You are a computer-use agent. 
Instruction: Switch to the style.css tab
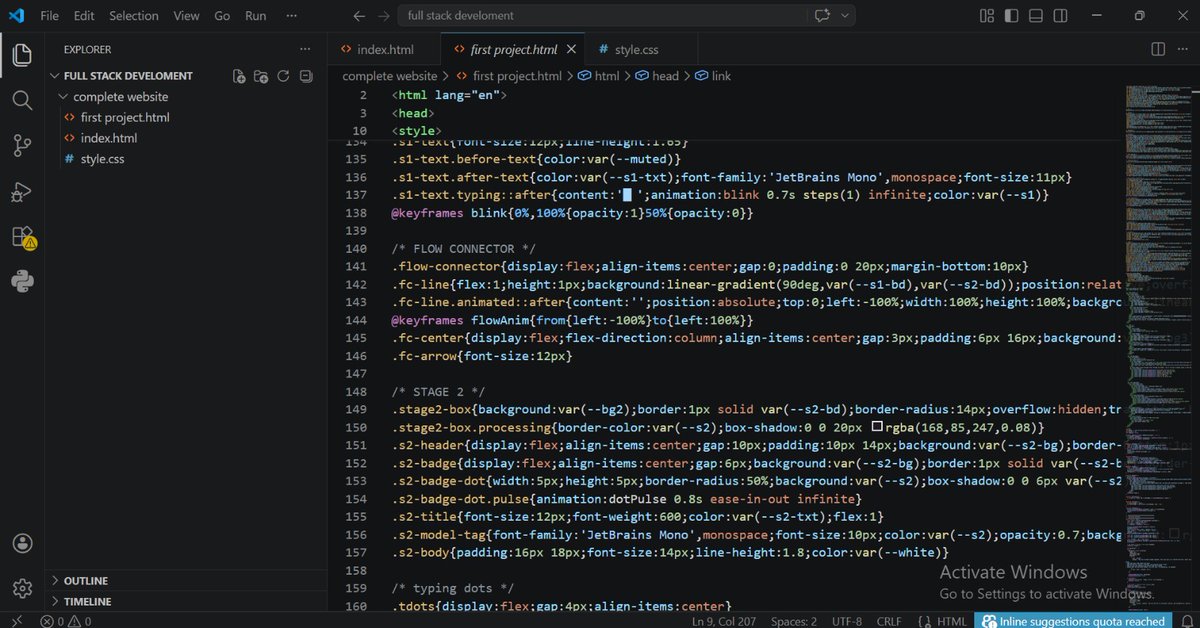pos(636,49)
